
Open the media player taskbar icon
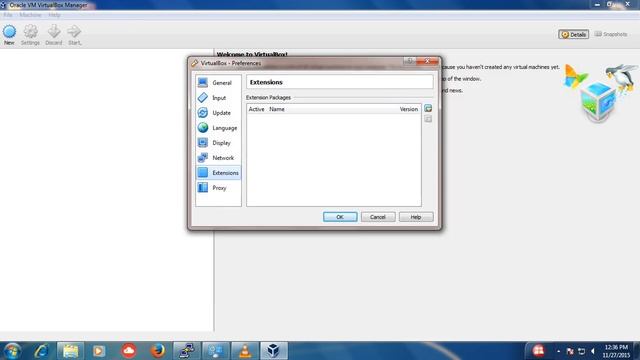[x=99, y=351]
